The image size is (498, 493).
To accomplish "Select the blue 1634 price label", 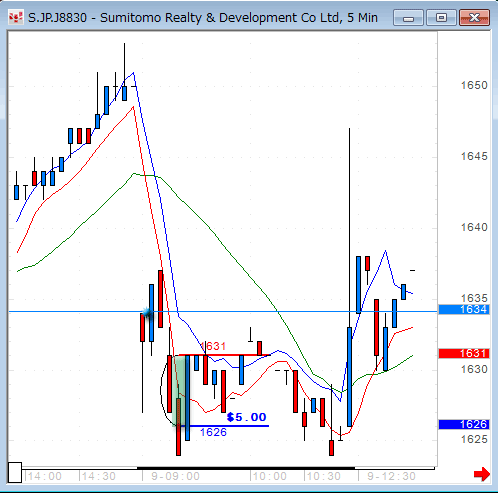I will (x=464, y=310).
